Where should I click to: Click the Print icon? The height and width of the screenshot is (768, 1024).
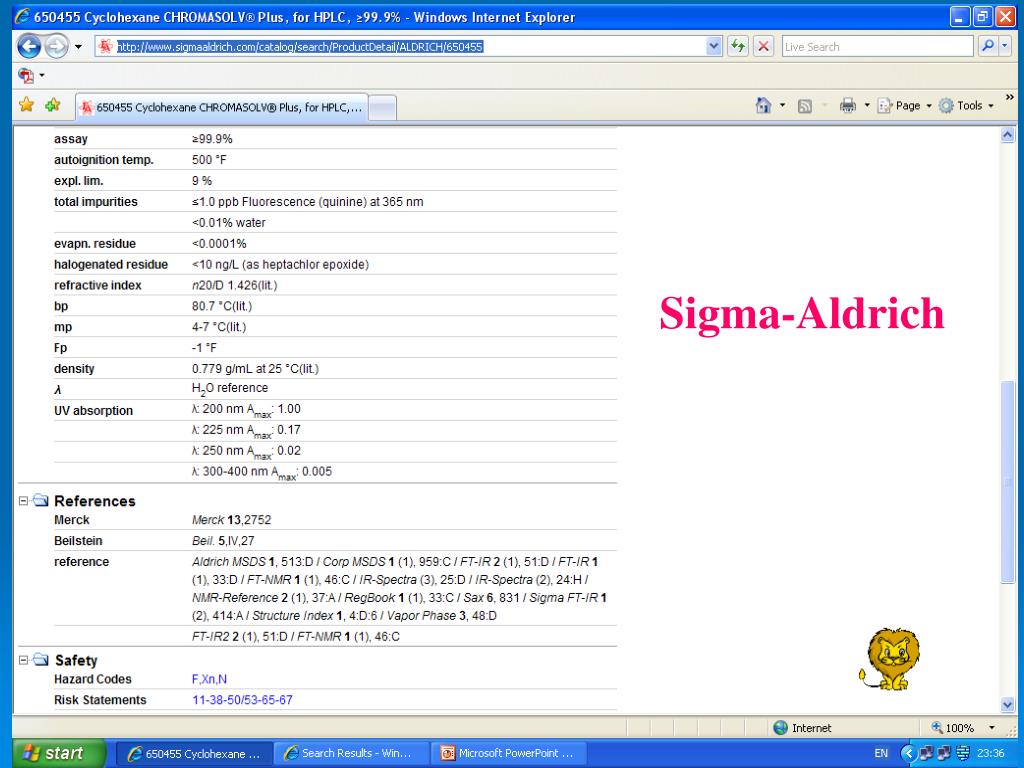click(848, 105)
